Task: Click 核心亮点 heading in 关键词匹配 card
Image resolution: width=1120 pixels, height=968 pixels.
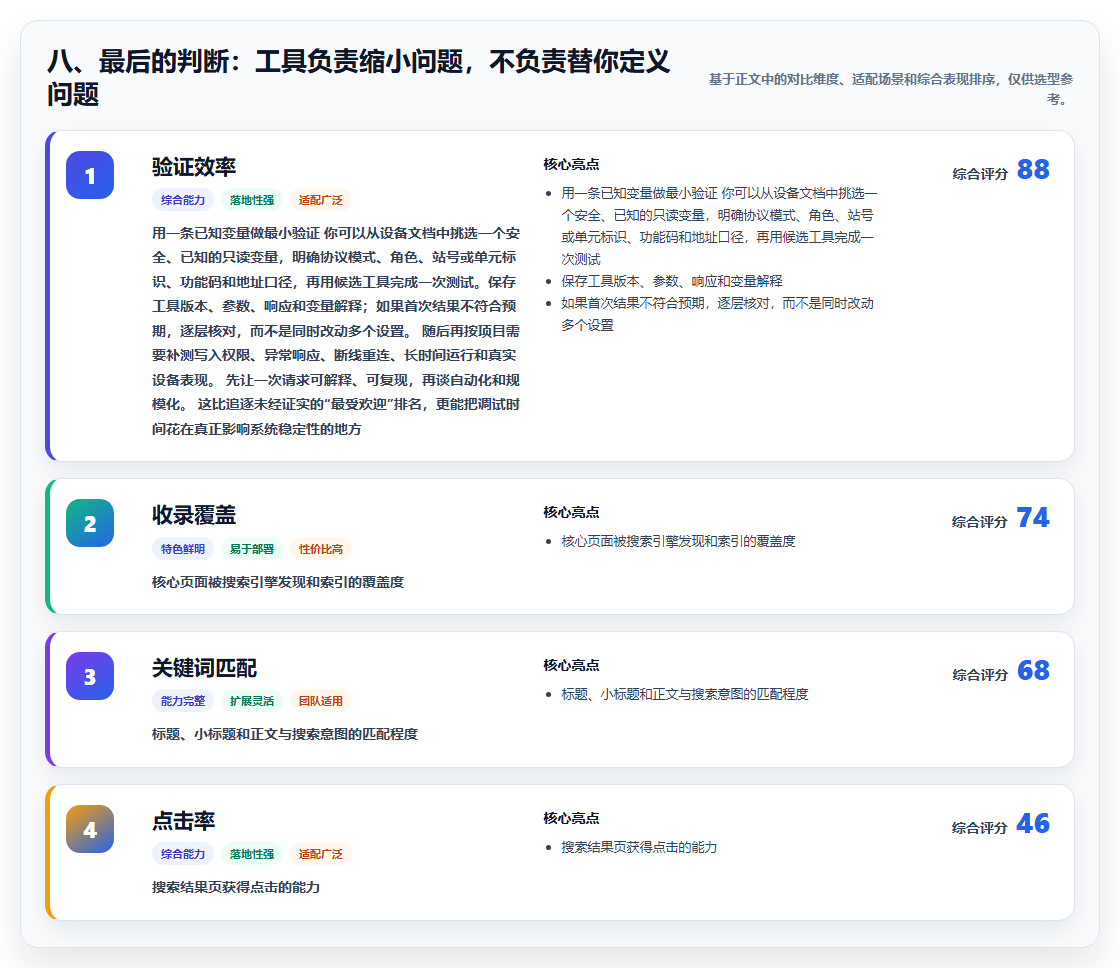Action: [571, 665]
